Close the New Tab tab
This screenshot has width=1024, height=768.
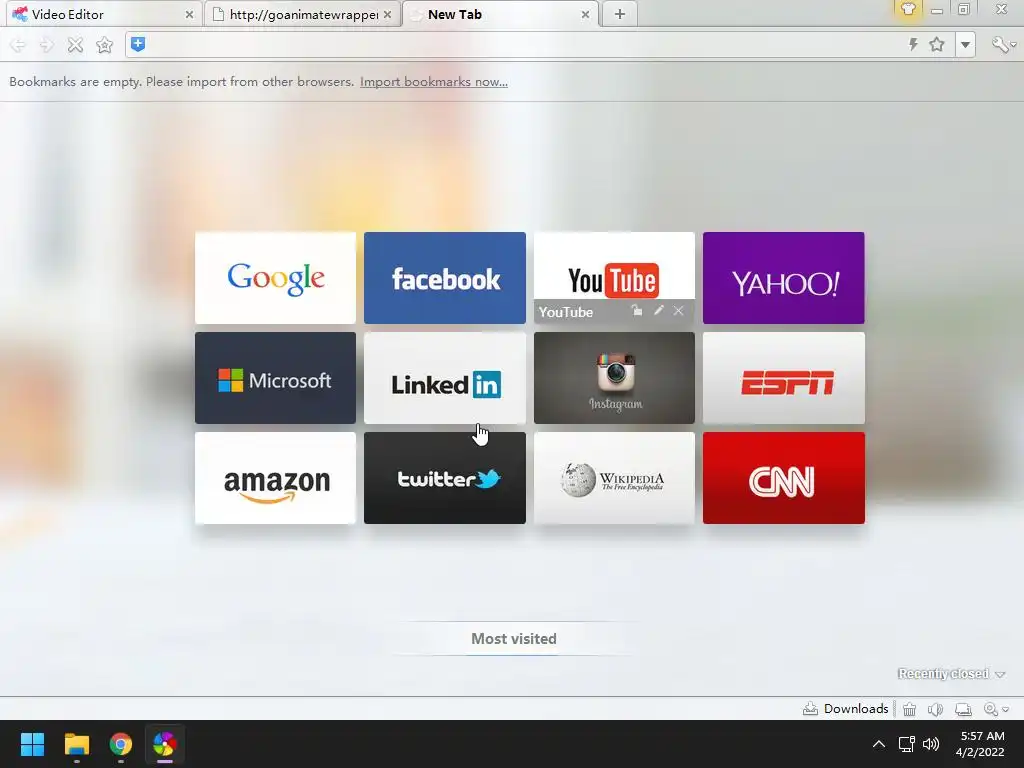(x=586, y=14)
